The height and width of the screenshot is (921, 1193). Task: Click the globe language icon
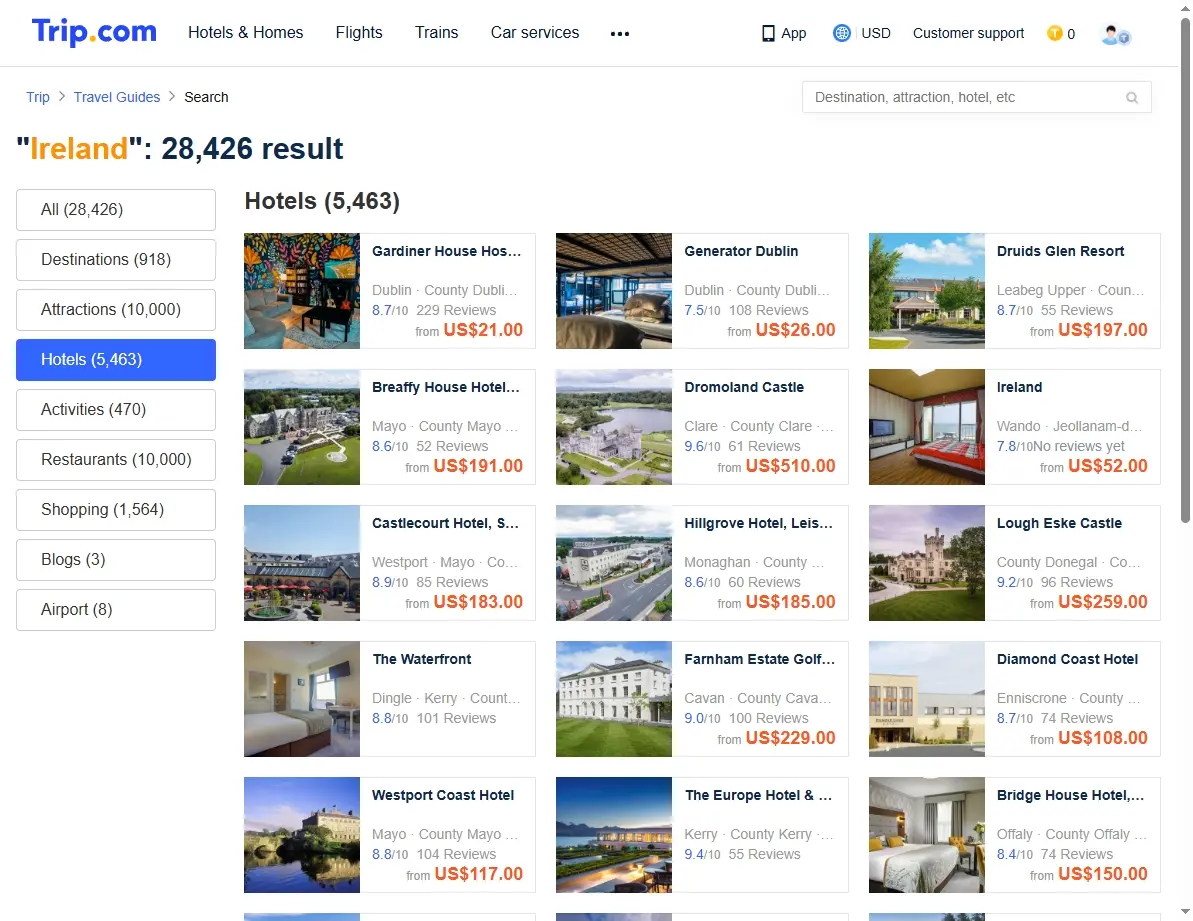(x=841, y=33)
